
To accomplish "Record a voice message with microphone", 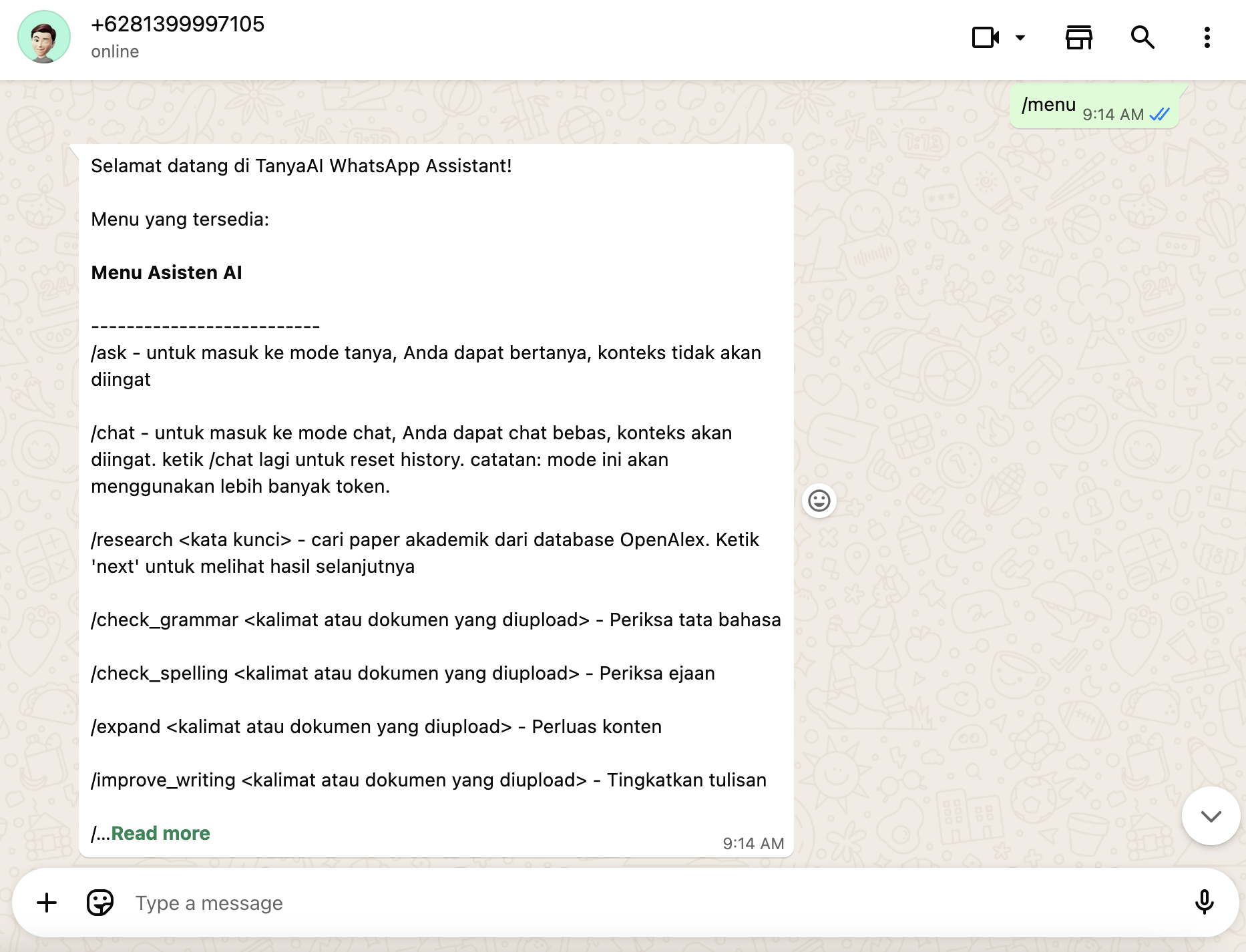I will coord(1204,903).
